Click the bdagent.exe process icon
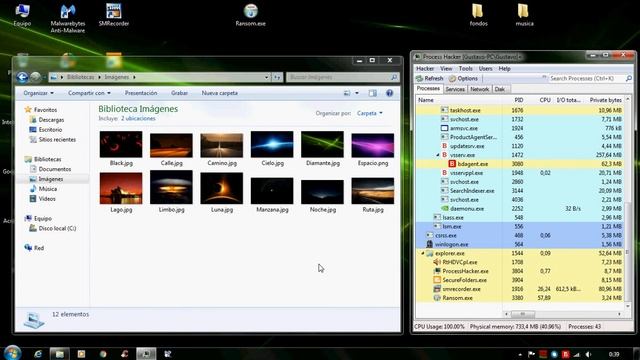The width and height of the screenshot is (640, 360). tap(452, 164)
